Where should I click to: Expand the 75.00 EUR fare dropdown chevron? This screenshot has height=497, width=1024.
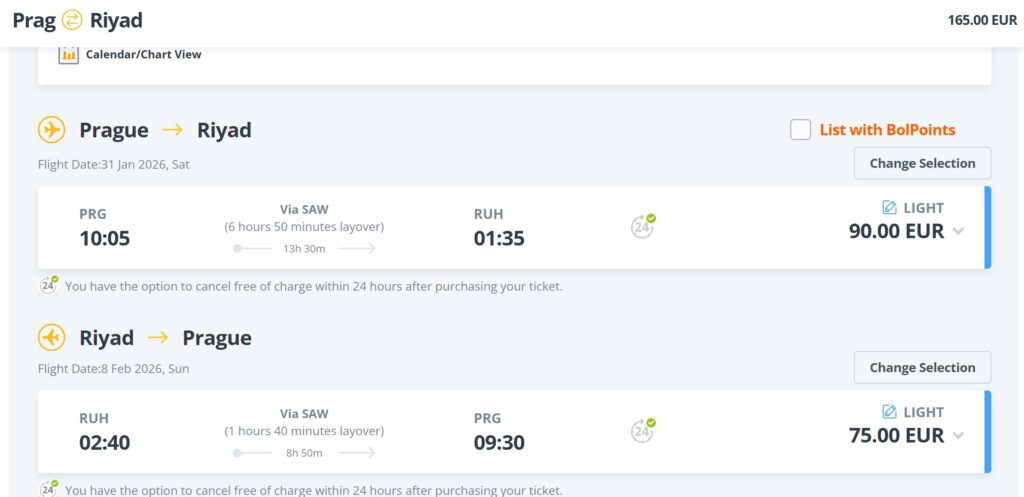point(959,436)
